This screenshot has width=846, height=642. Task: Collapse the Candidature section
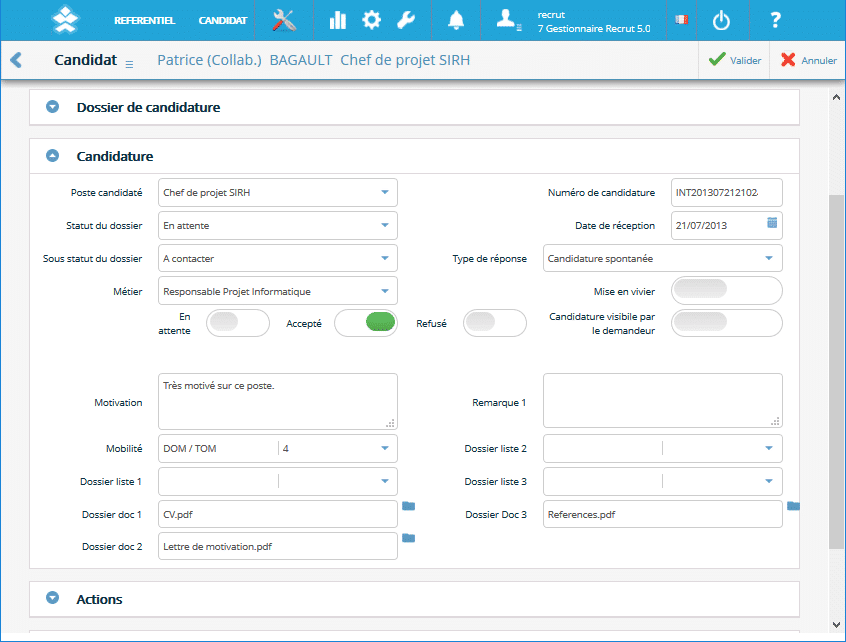(52, 156)
